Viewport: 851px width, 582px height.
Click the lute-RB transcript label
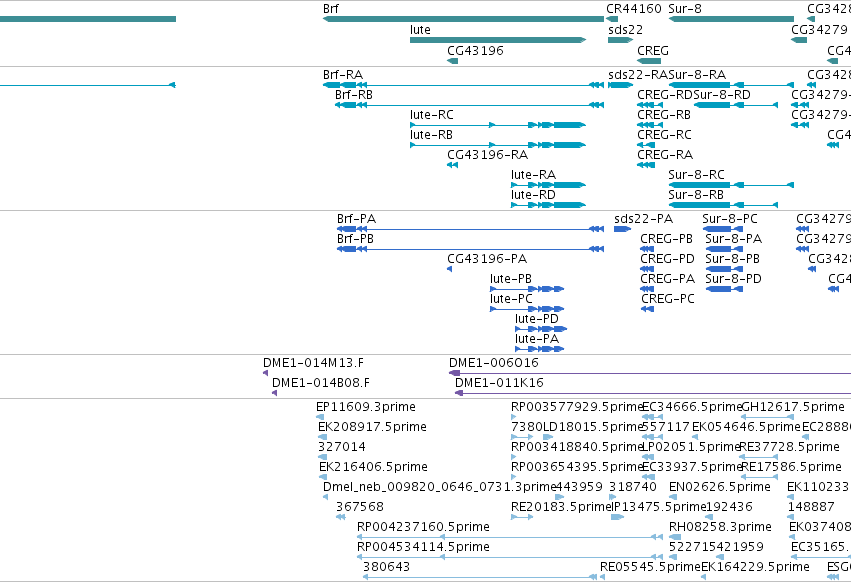point(431,135)
